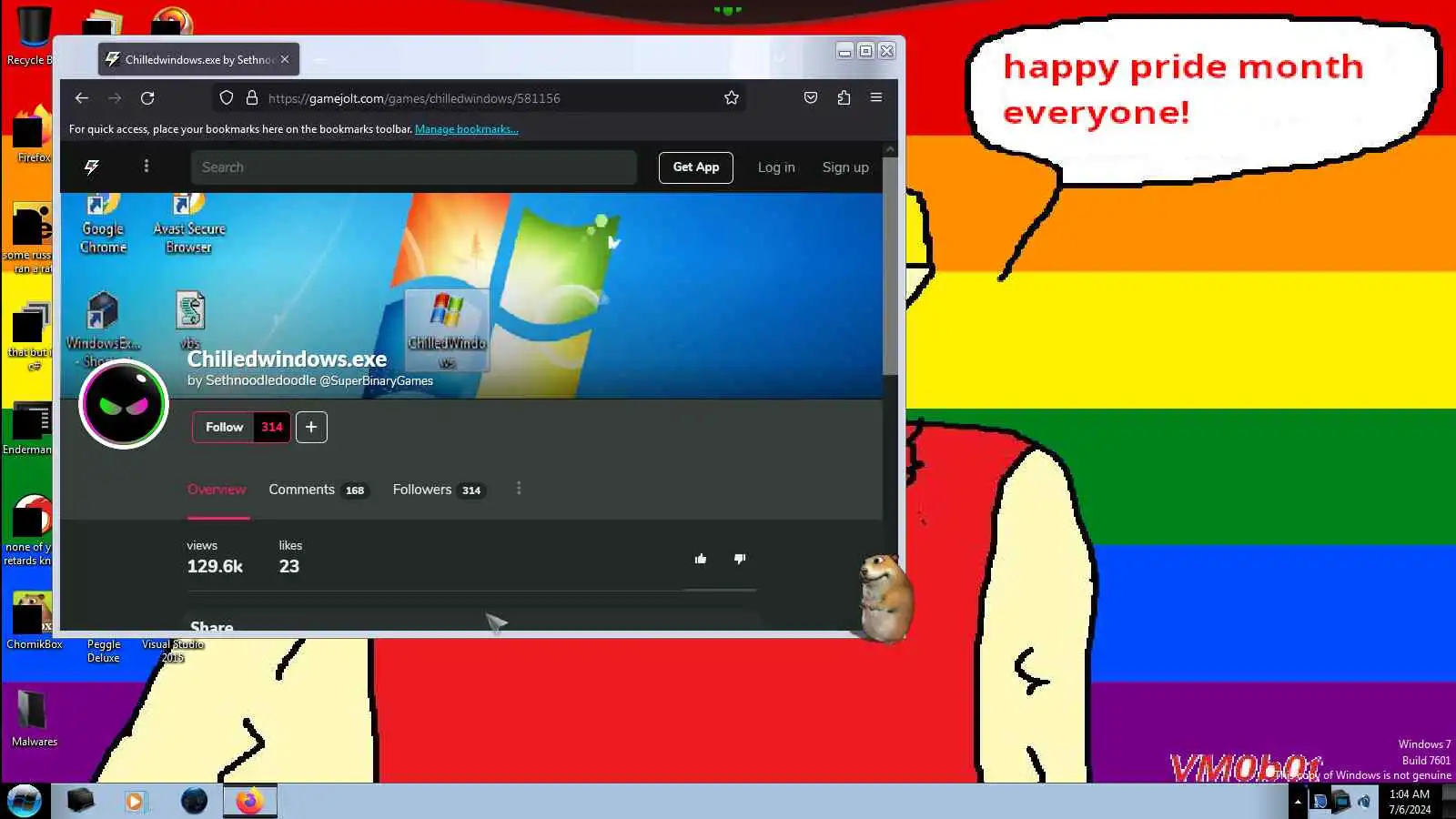Open the Sign up link
The image size is (1456, 819).
point(845,167)
